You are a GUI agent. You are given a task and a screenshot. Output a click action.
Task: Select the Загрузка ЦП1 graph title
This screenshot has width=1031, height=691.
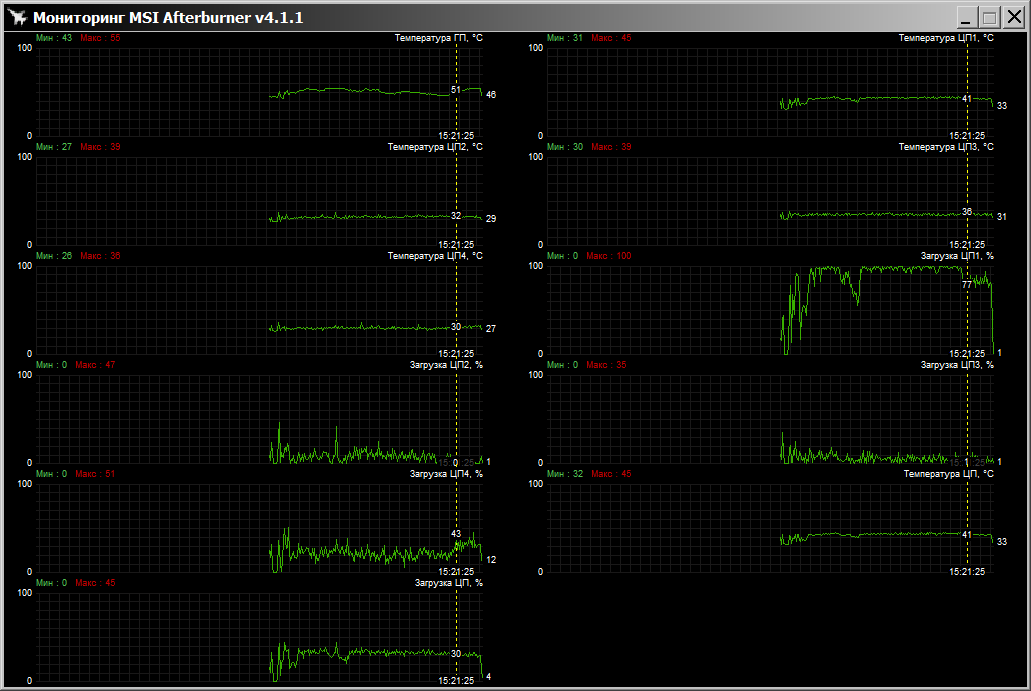(956, 256)
